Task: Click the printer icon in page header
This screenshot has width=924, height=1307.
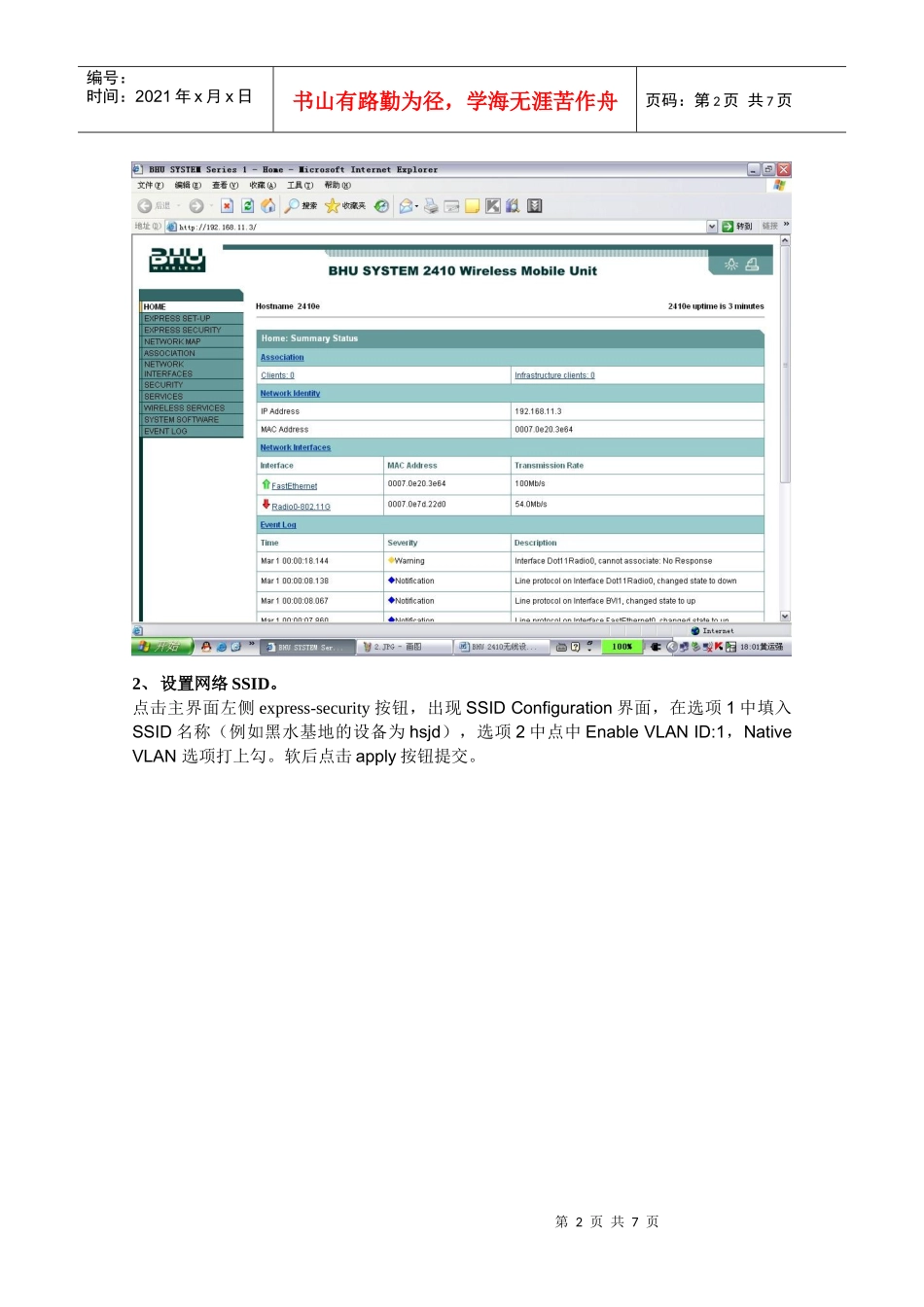Action: [x=752, y=264]
